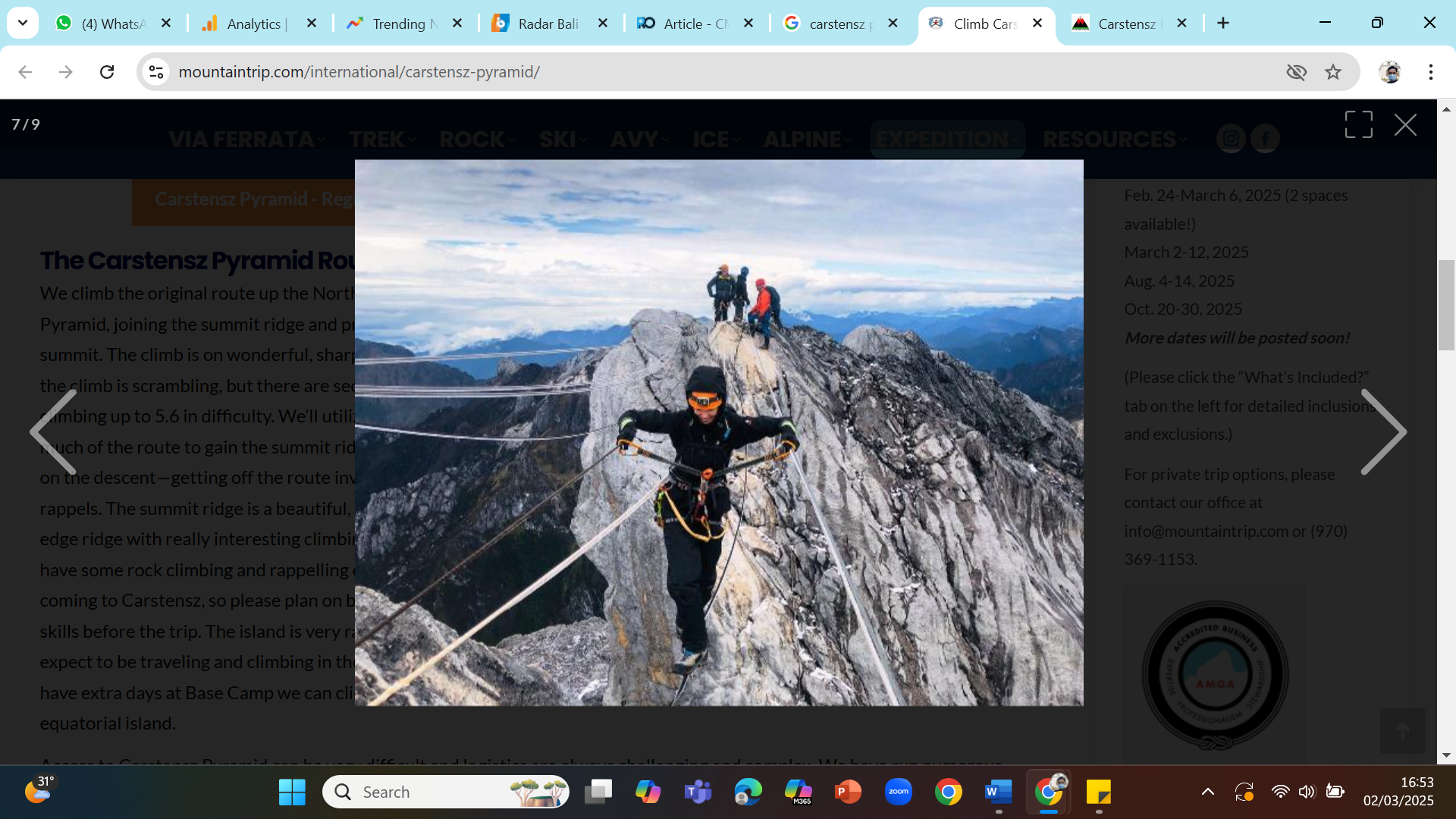Open Sticky Notes from taskbar

tap(1099, 792)
